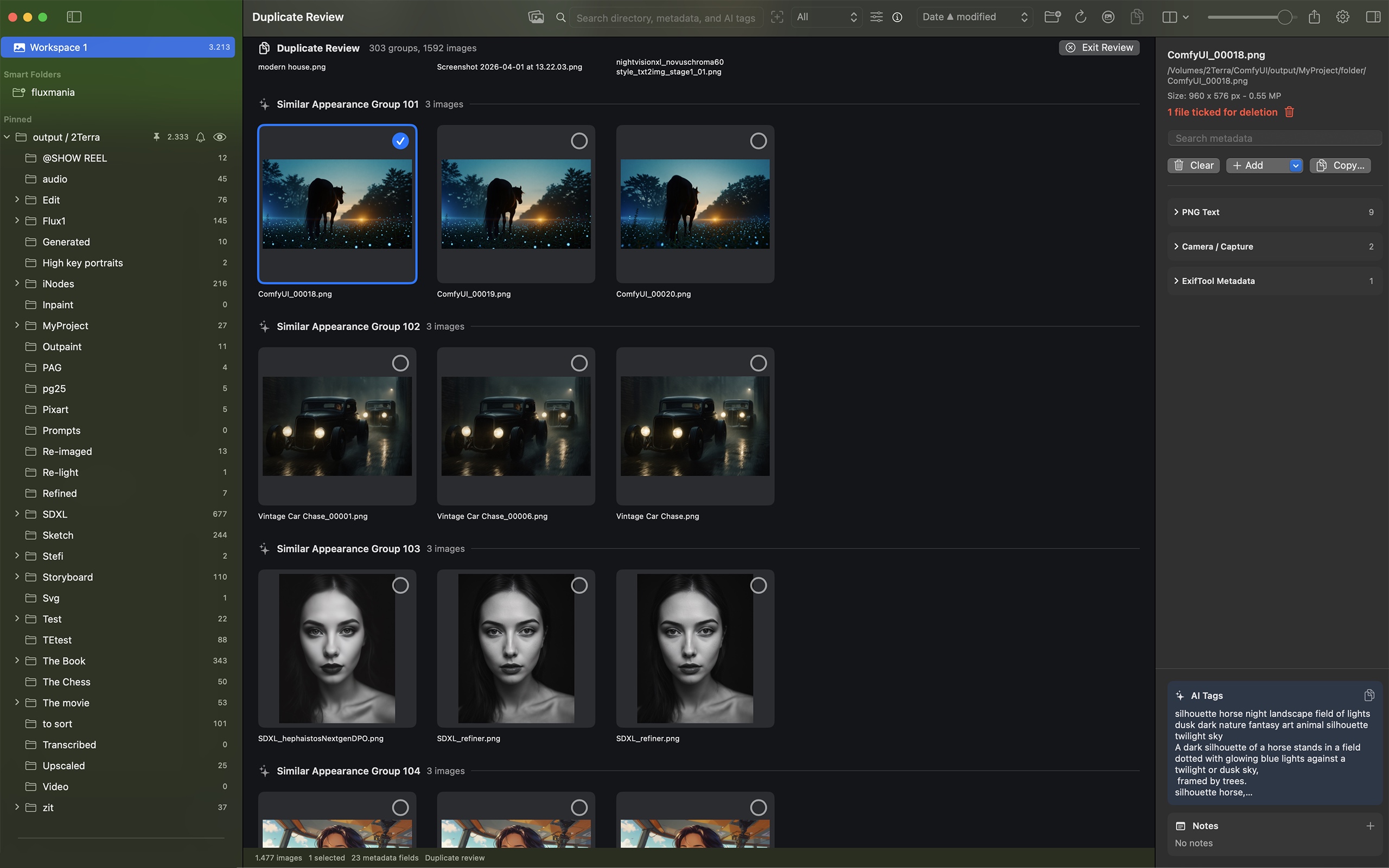Focus the main search field
Screen dimensions: 1389x868
[666, 18]
